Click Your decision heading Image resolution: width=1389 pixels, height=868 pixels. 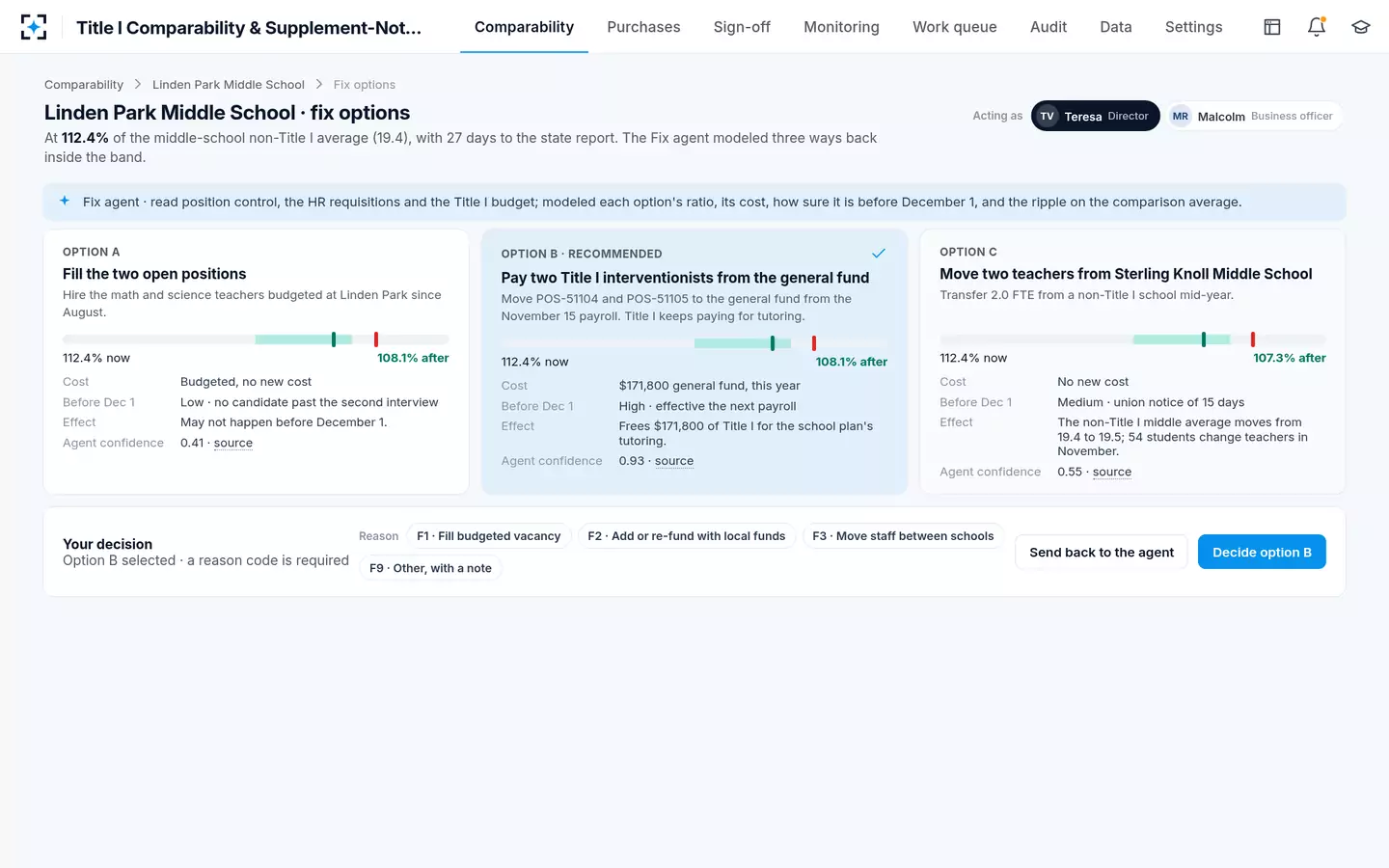[x=107, y=544]
